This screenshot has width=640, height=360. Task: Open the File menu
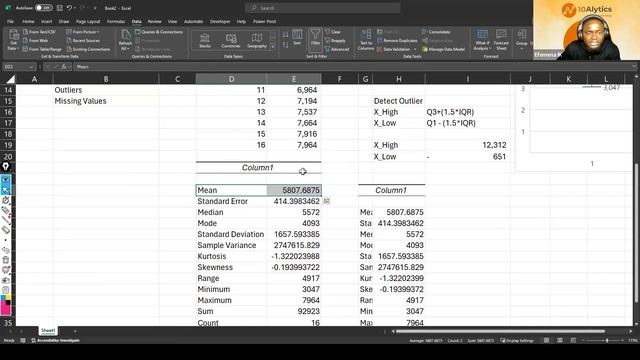coord(10,22)
